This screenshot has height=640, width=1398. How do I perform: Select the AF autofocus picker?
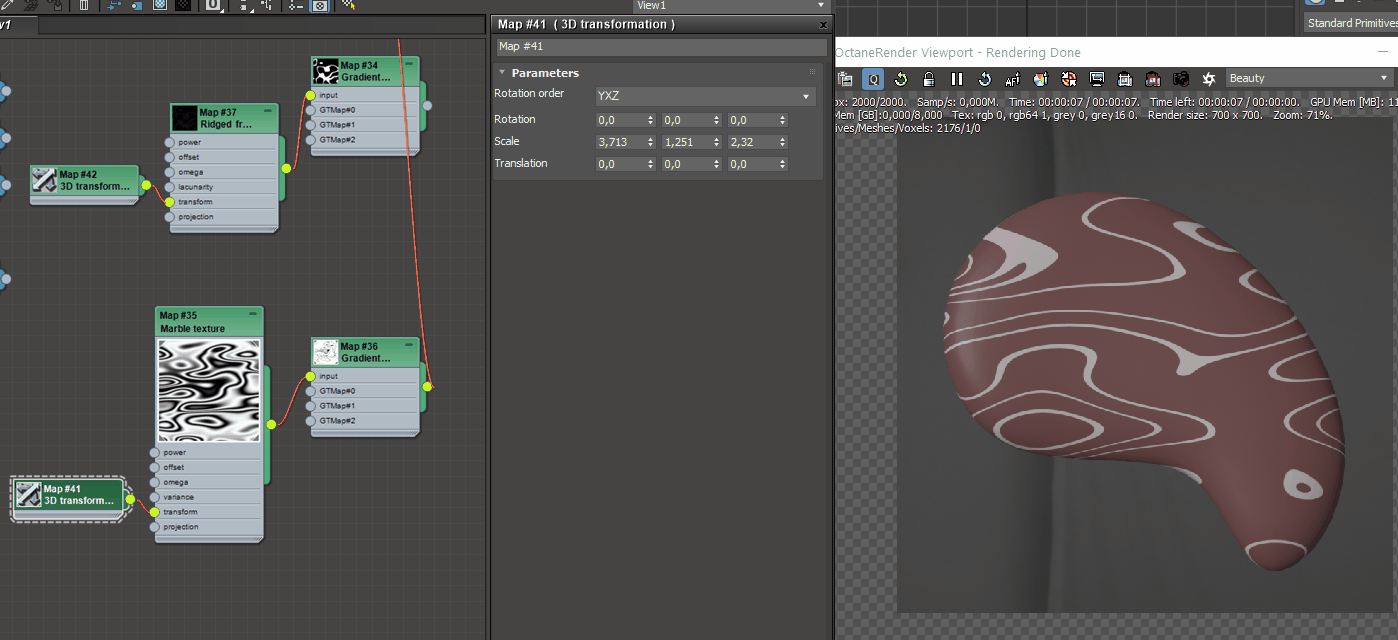[x=1013, y=79]
